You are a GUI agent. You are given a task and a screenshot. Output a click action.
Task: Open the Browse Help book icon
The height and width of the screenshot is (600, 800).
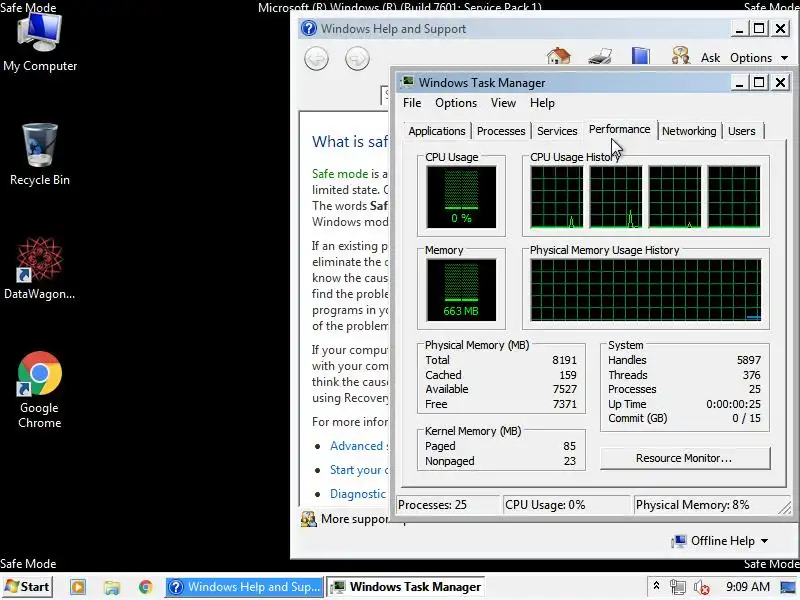pyautogui.click(x=640, y=56)
